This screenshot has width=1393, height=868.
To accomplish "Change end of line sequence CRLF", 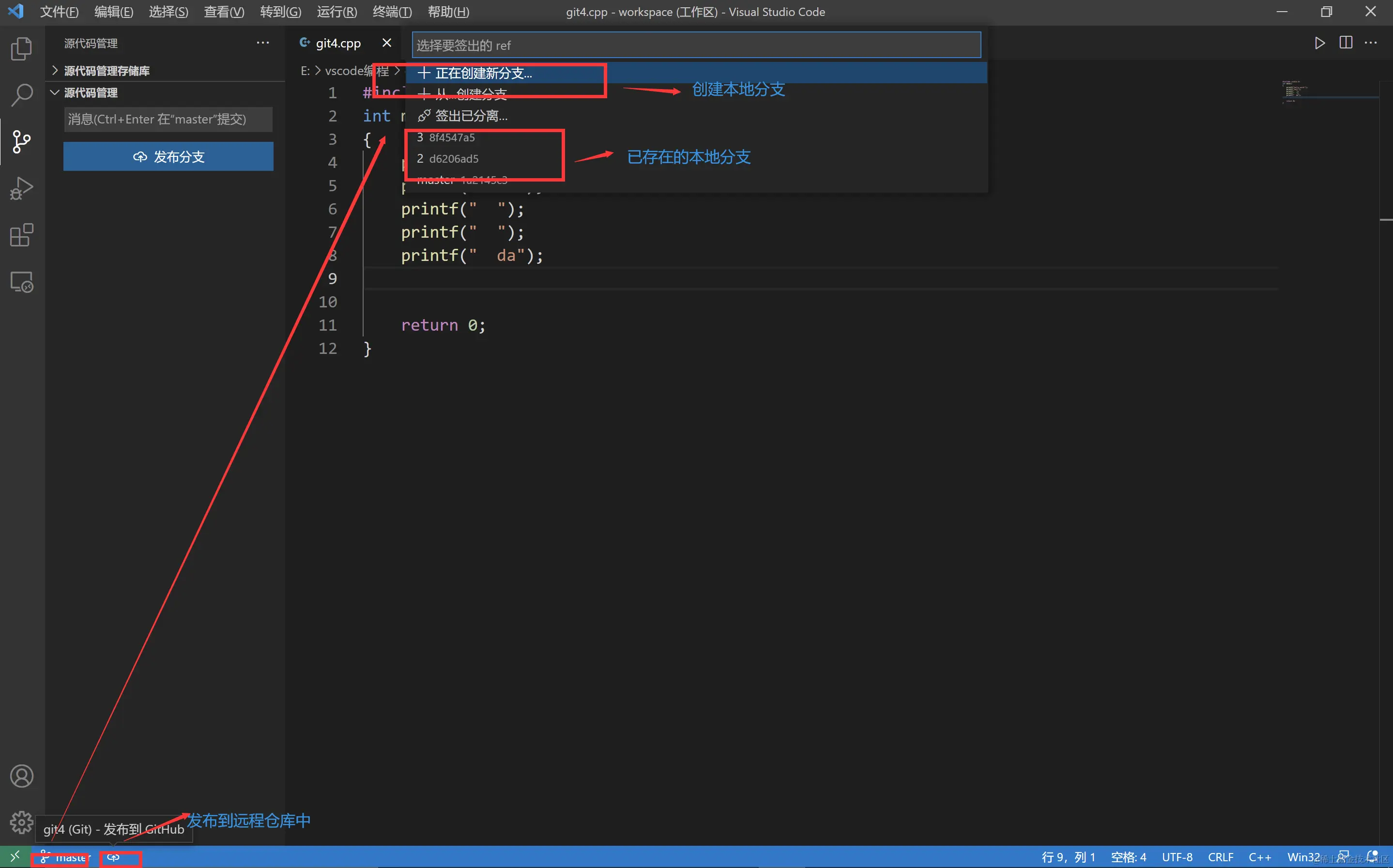I will click(x=1221, y=857).
